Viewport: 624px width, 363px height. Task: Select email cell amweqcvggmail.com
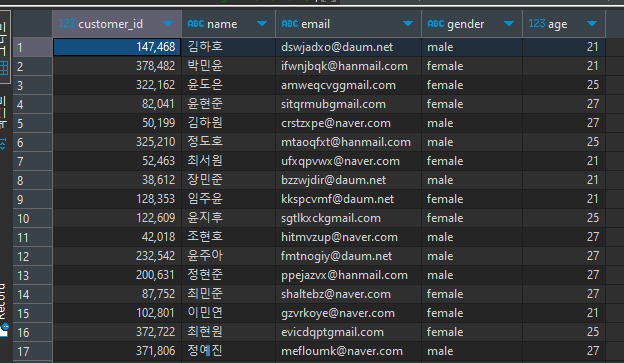(x=349, y=85)
